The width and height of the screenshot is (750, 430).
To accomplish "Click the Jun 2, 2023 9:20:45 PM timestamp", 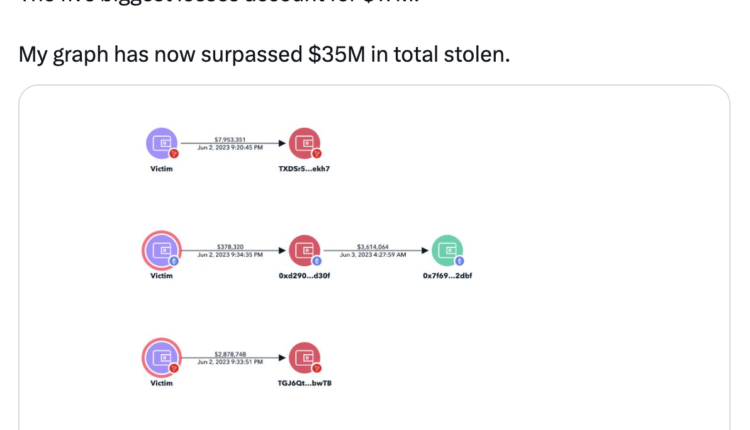I will coord(230,148).
